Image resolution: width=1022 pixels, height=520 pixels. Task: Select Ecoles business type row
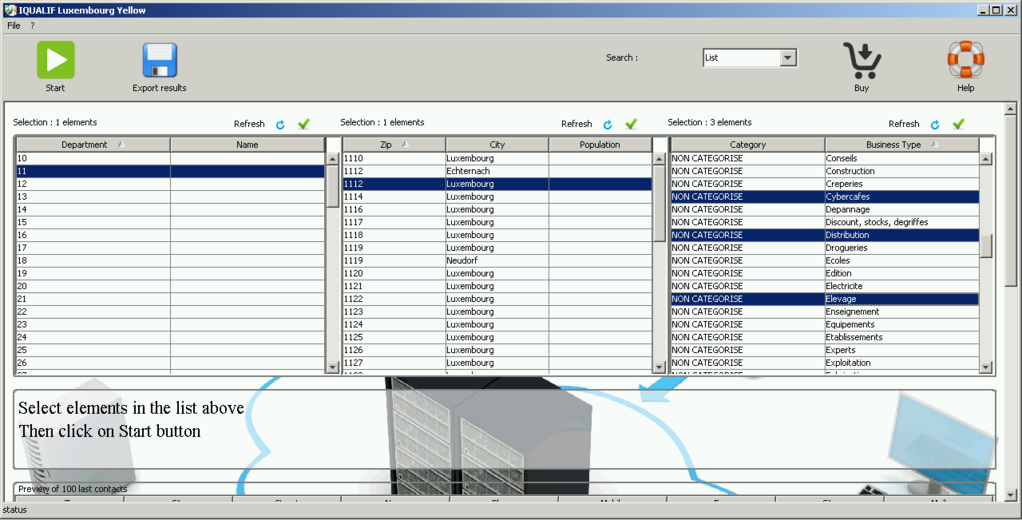click(825, 261)
